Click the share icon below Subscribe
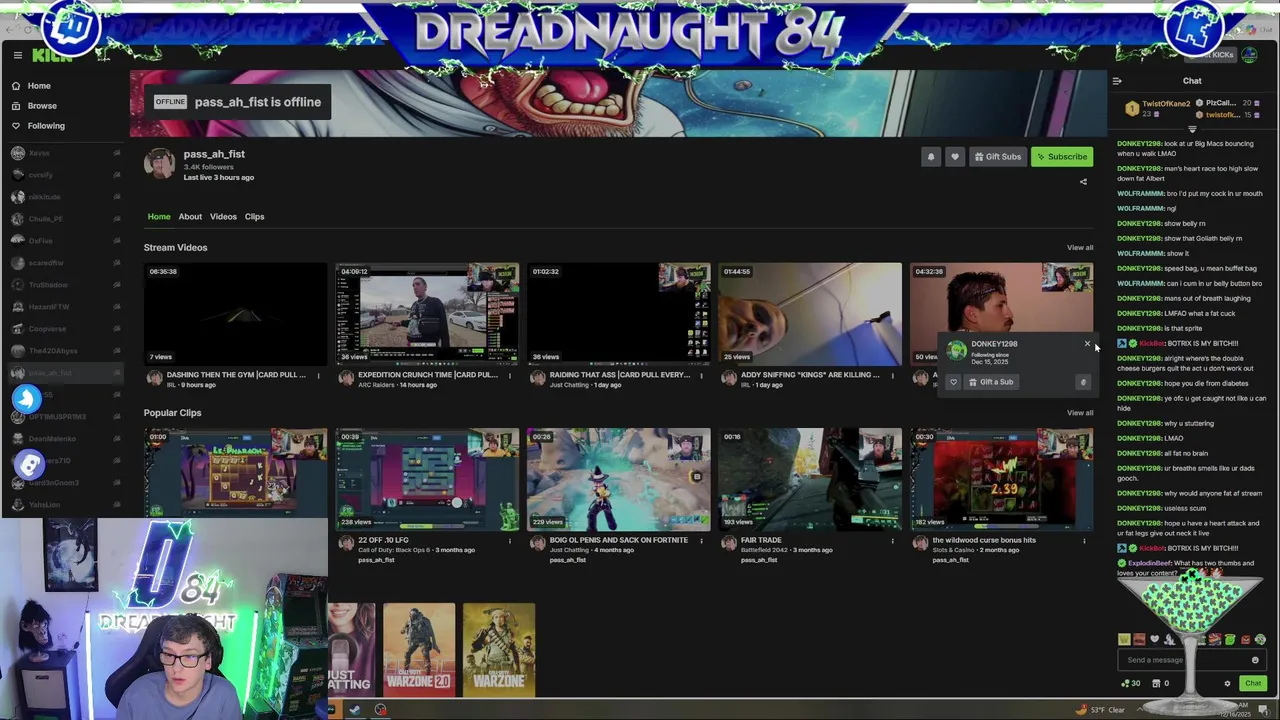The height and width of the screenshot is (720, 1280). tap(1083, 182)
